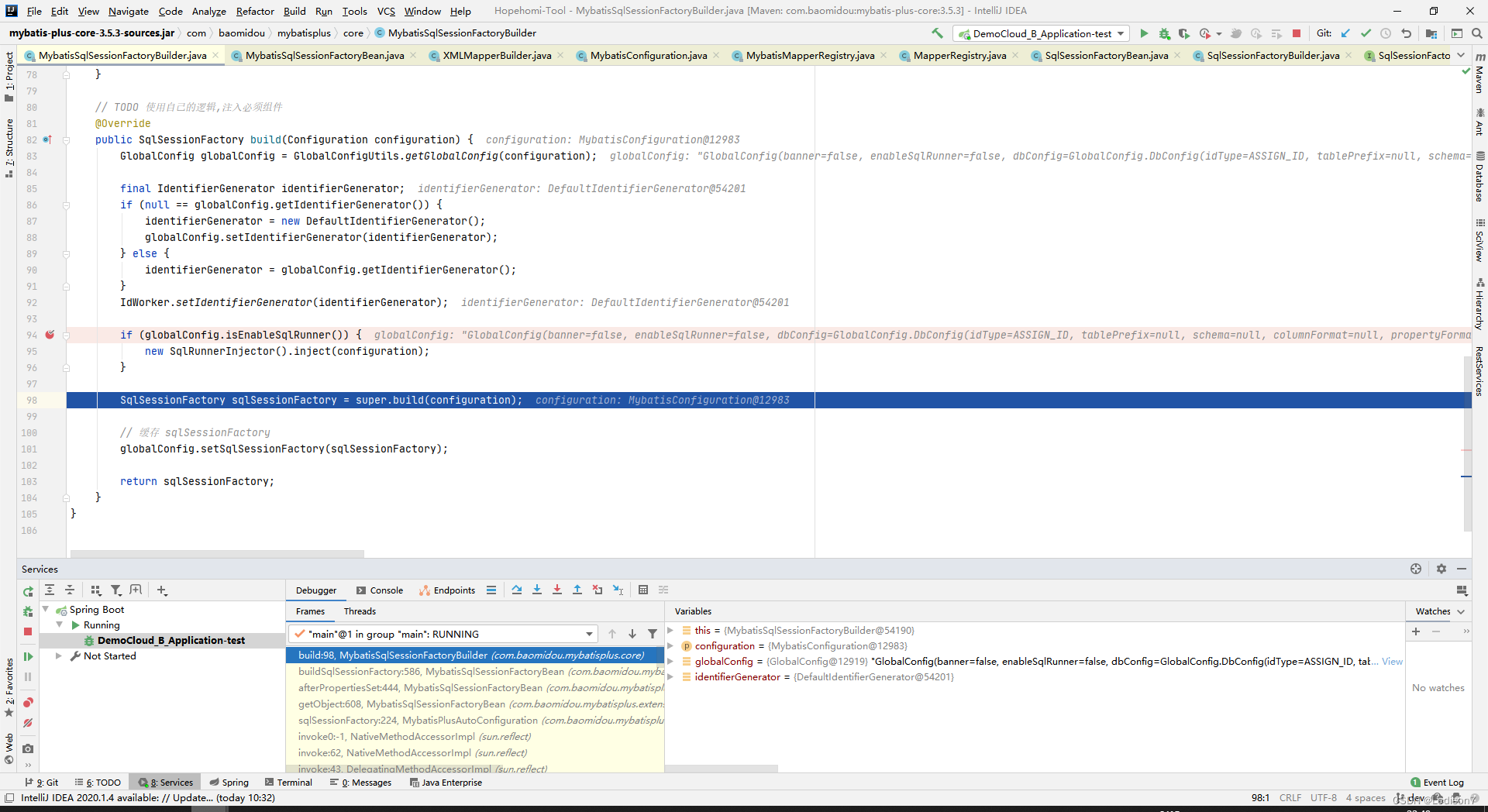Open the run configuration dropdown DemoCloud_B_Application-test
The width and height of the screenshot is (1488, 812).
(1042, 33)
